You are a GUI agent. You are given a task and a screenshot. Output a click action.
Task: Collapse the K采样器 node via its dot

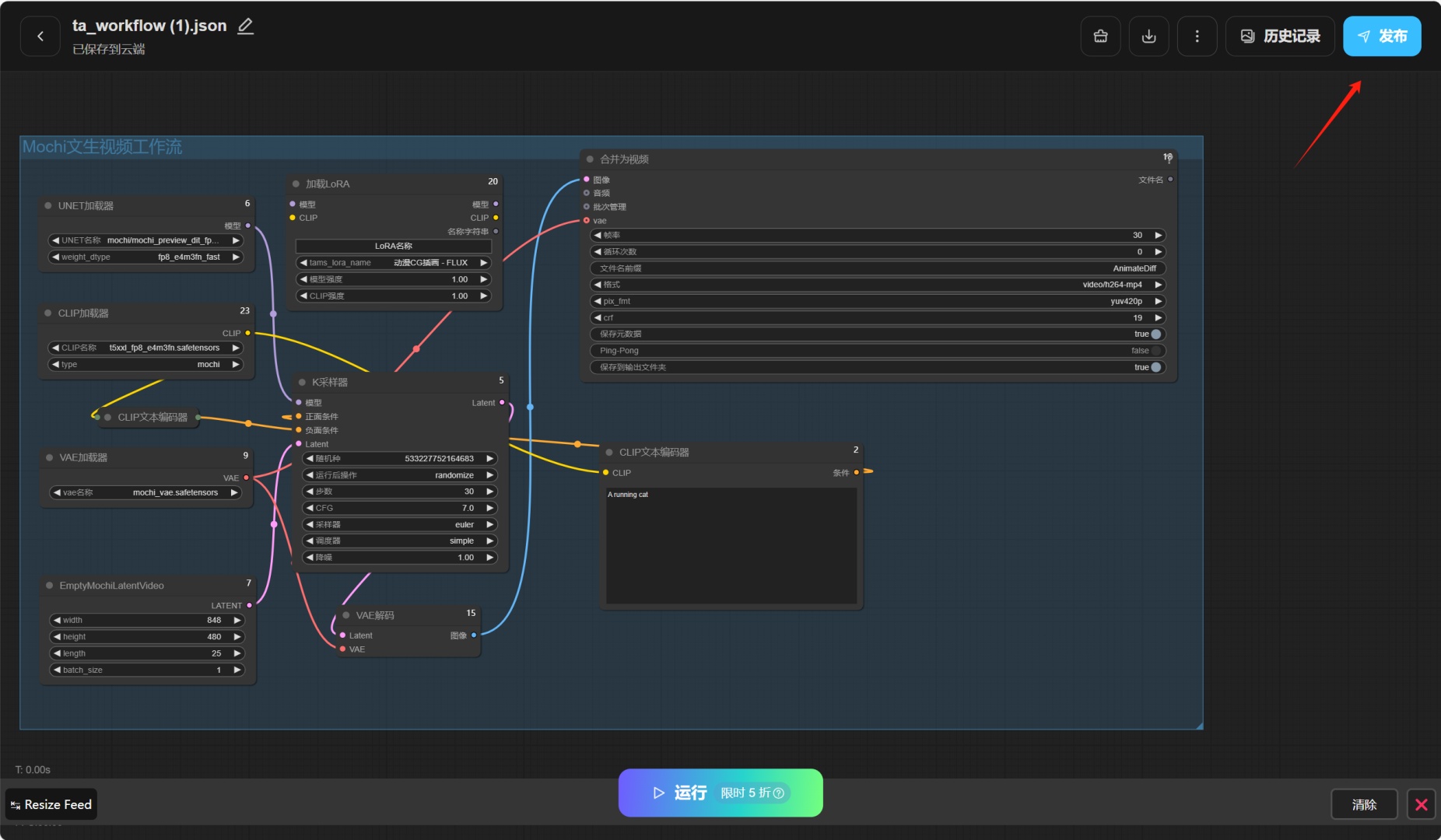click(302, 382)
